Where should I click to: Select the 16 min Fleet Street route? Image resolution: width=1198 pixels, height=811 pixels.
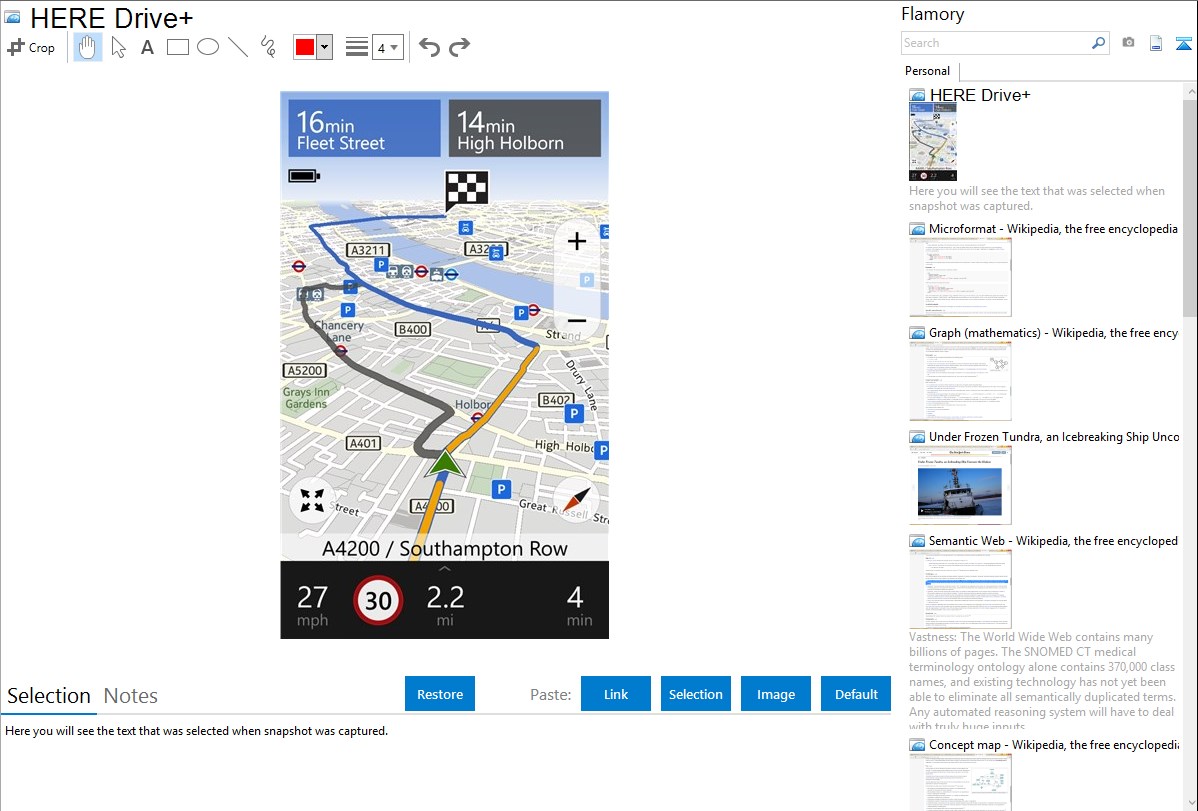click(364, 128)
